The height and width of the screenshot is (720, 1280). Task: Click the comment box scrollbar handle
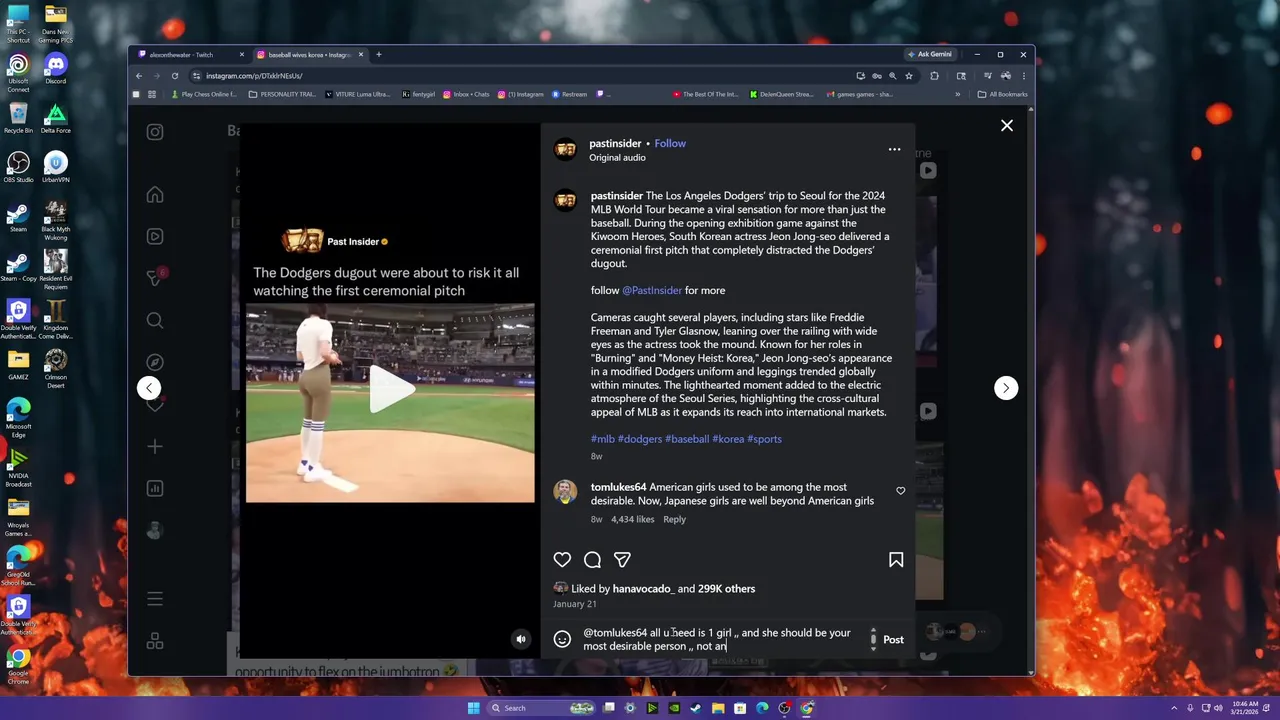click(873, 640)
